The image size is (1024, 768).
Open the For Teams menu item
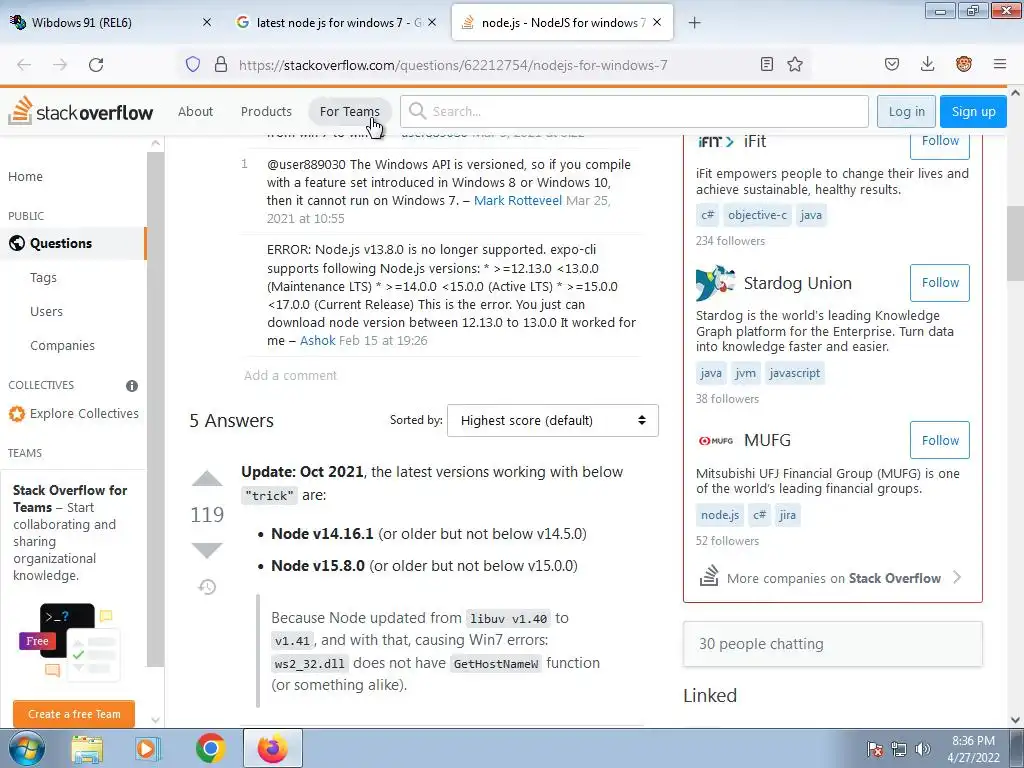coord(349,112)
